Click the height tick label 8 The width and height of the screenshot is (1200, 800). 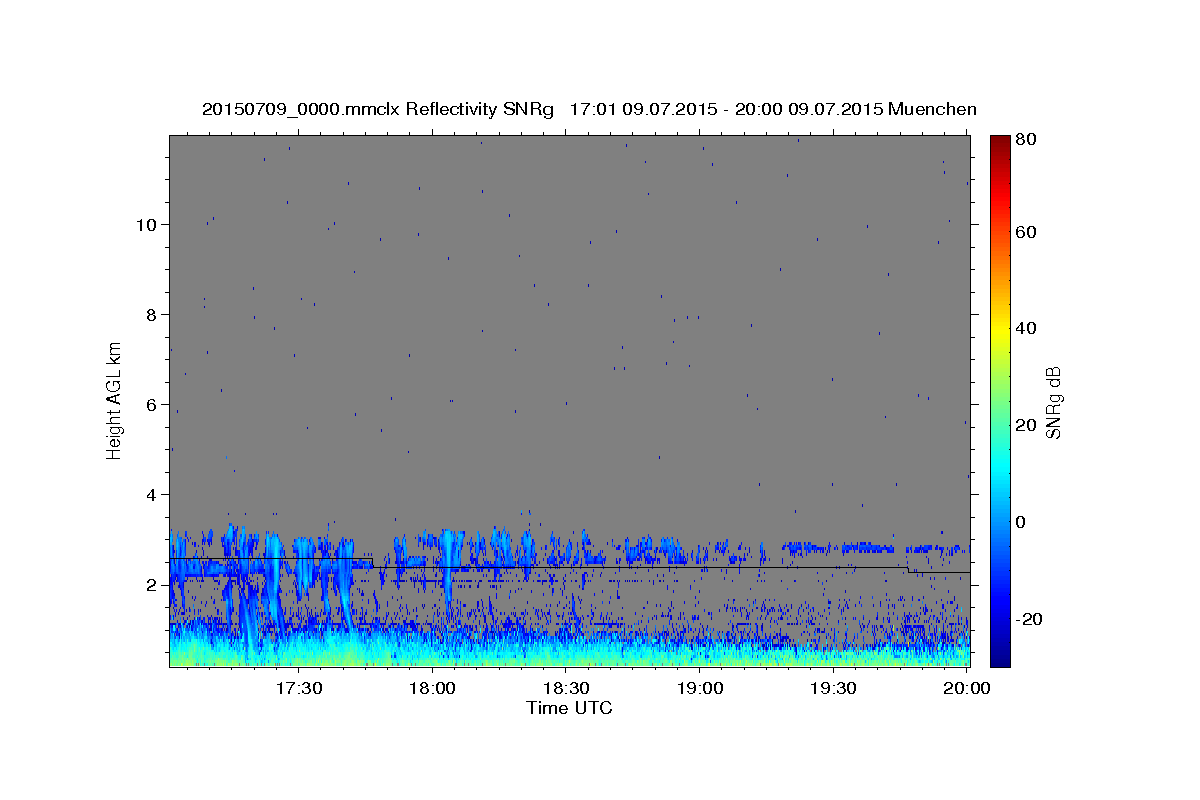[x=153, y=315]
